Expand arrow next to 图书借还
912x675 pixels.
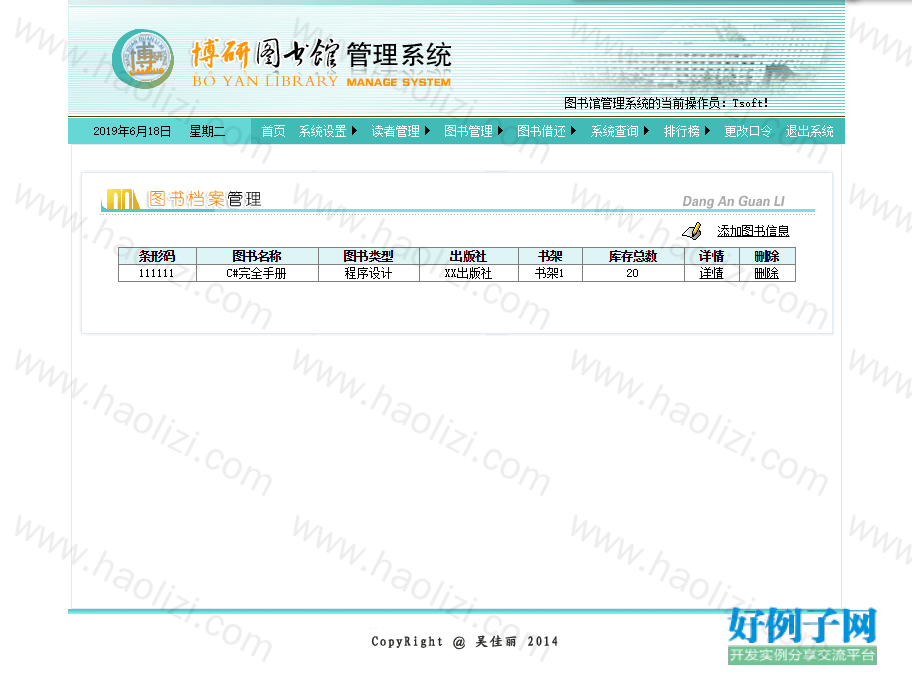coord(573,131)
